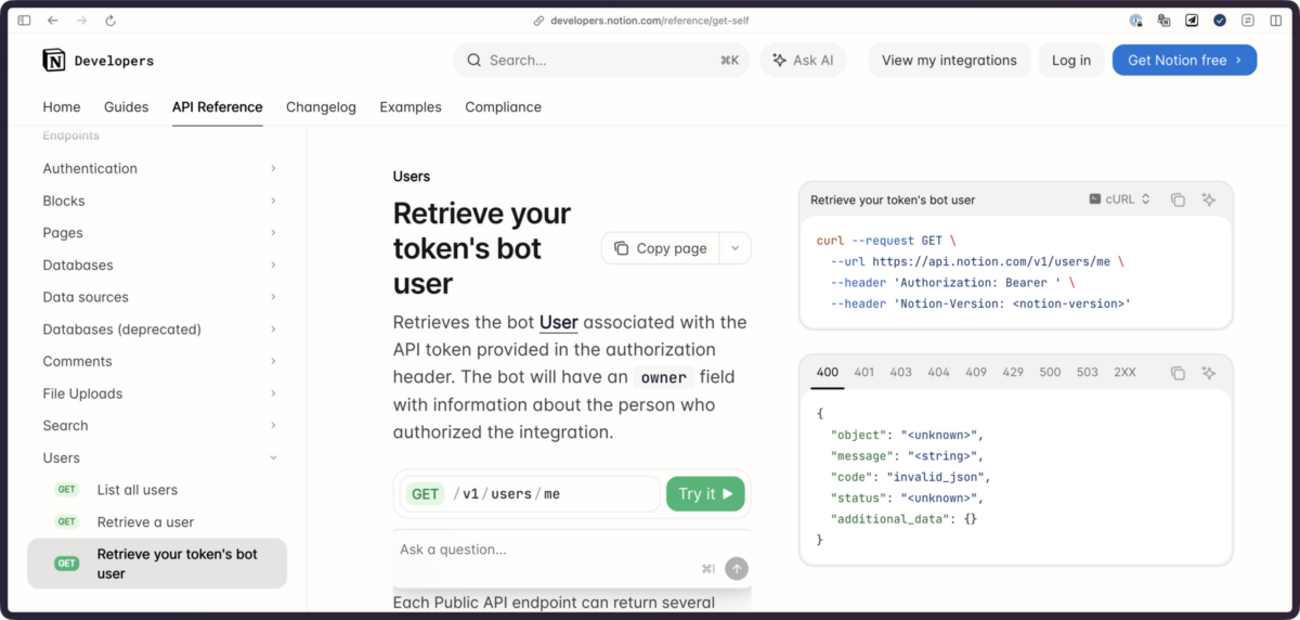Click the copy icon on the error response panel
This screenshot has height=620, width=1300.
coord(1177,371)
